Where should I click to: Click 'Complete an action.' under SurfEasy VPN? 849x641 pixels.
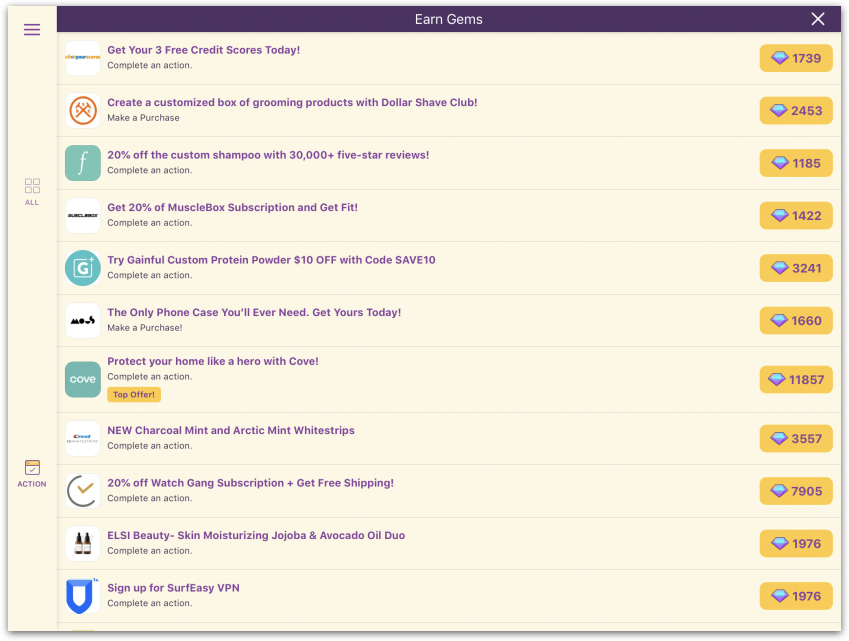(x=149, y=603)
